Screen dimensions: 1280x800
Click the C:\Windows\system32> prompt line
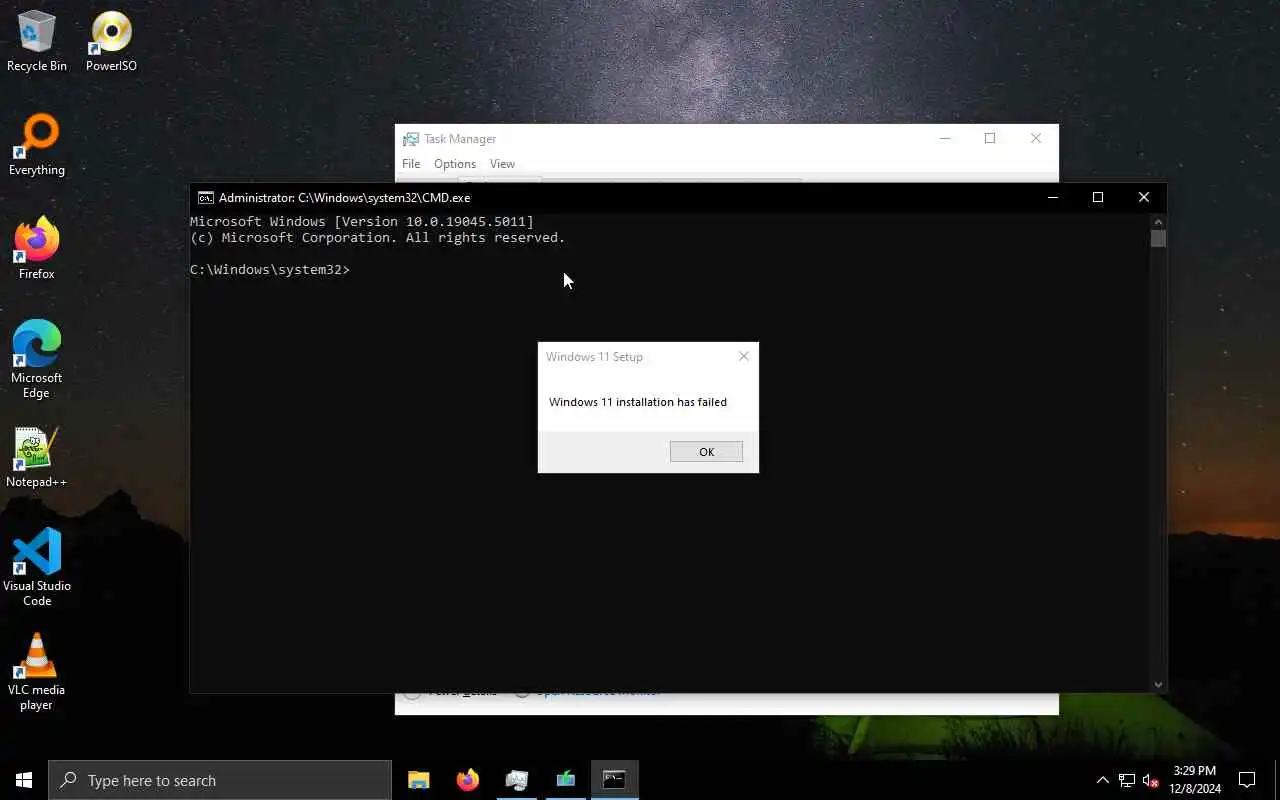click(270, 270)
